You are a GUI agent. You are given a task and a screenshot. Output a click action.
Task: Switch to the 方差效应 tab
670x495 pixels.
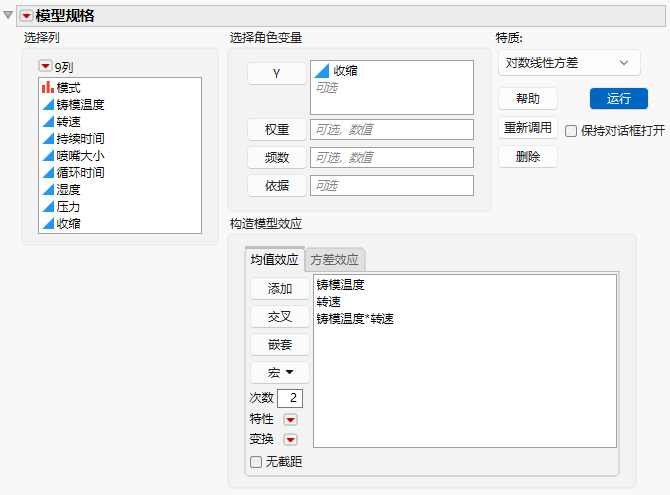click(335, 259)
